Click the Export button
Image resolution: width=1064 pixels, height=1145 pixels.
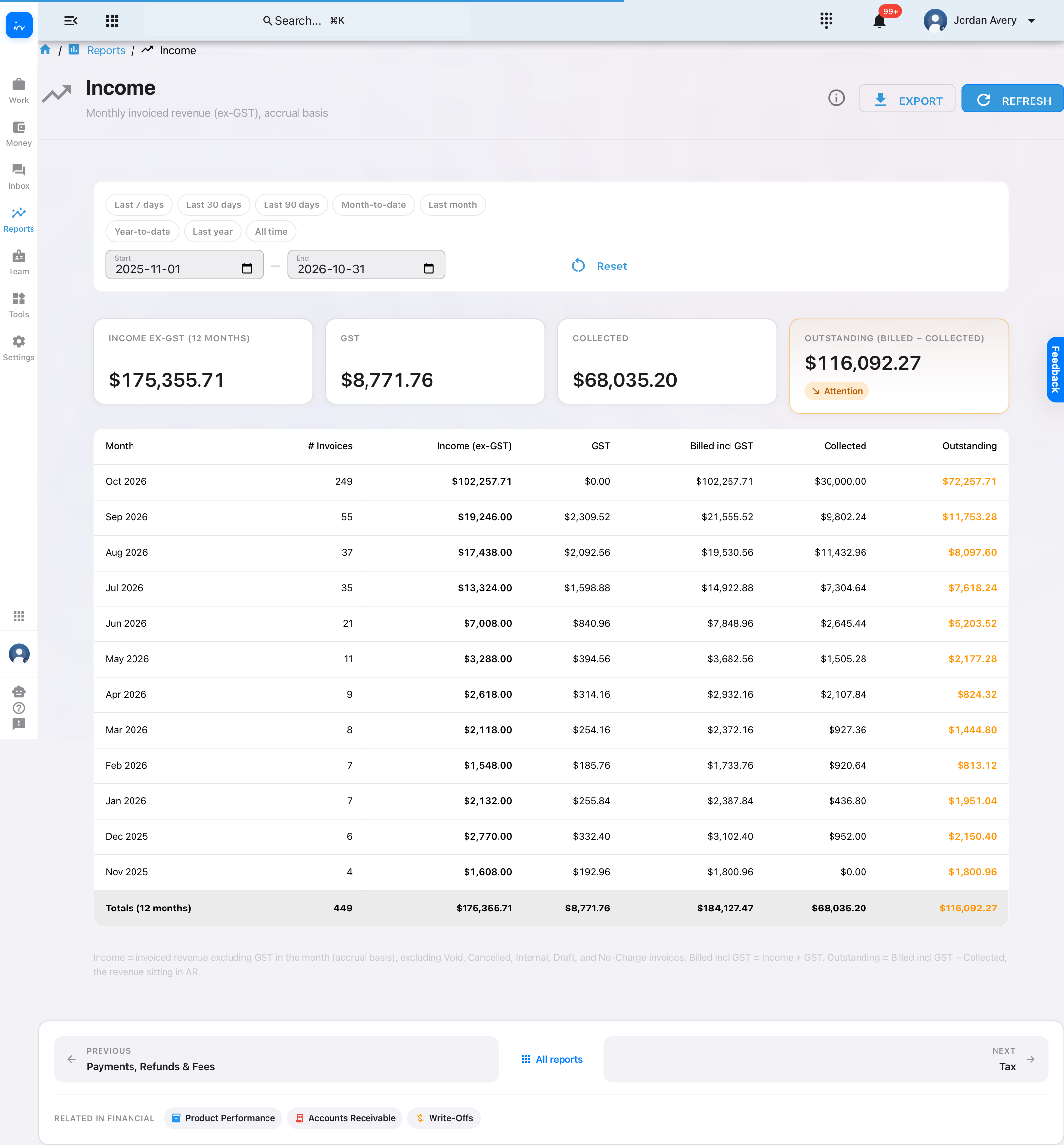[907, 99]
